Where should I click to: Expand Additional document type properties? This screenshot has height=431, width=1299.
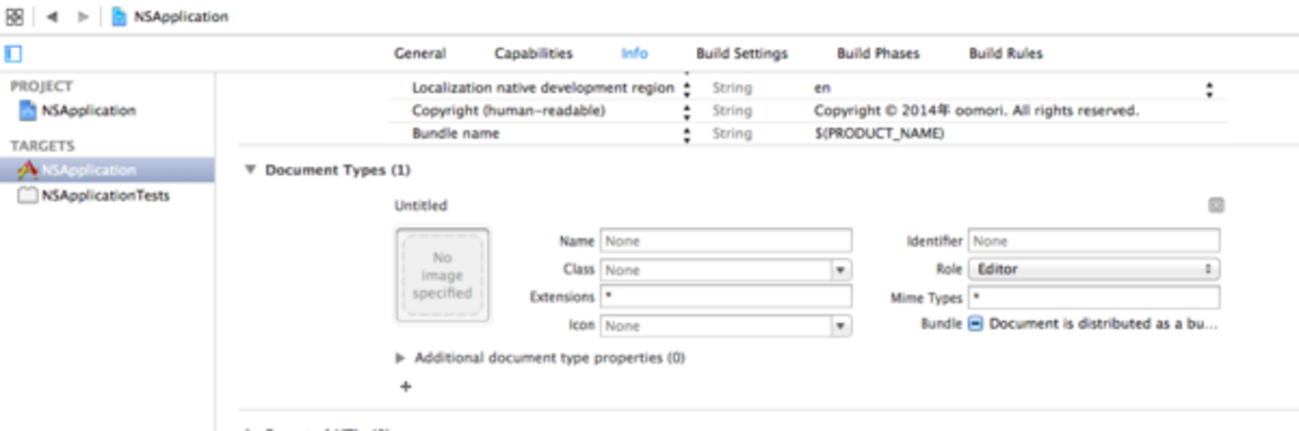point(400,357)
